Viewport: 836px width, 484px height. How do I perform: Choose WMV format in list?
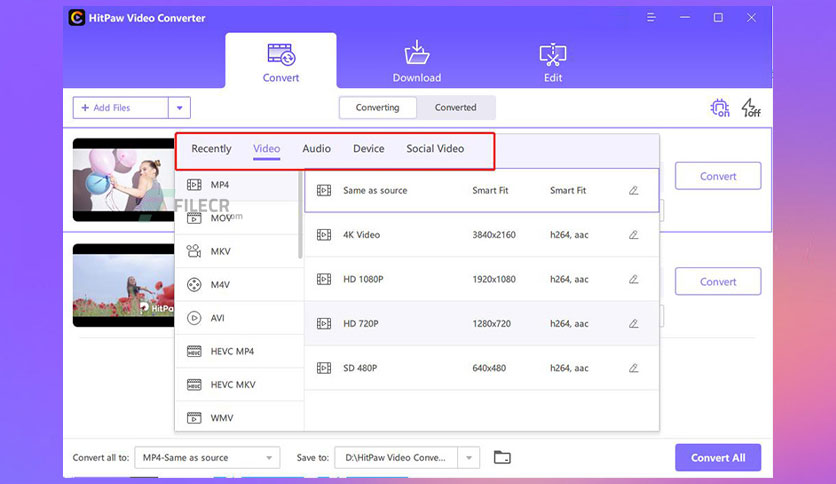tap(239, 417)
